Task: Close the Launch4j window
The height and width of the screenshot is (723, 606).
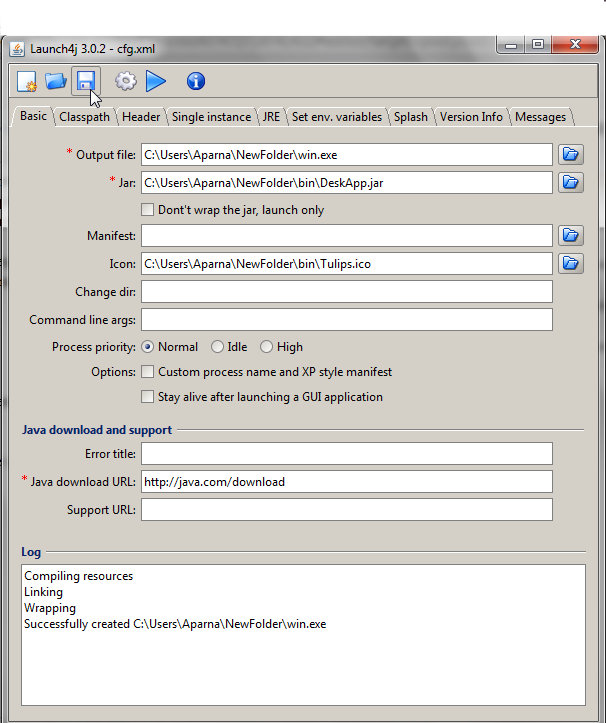Action: pos(575,44)
